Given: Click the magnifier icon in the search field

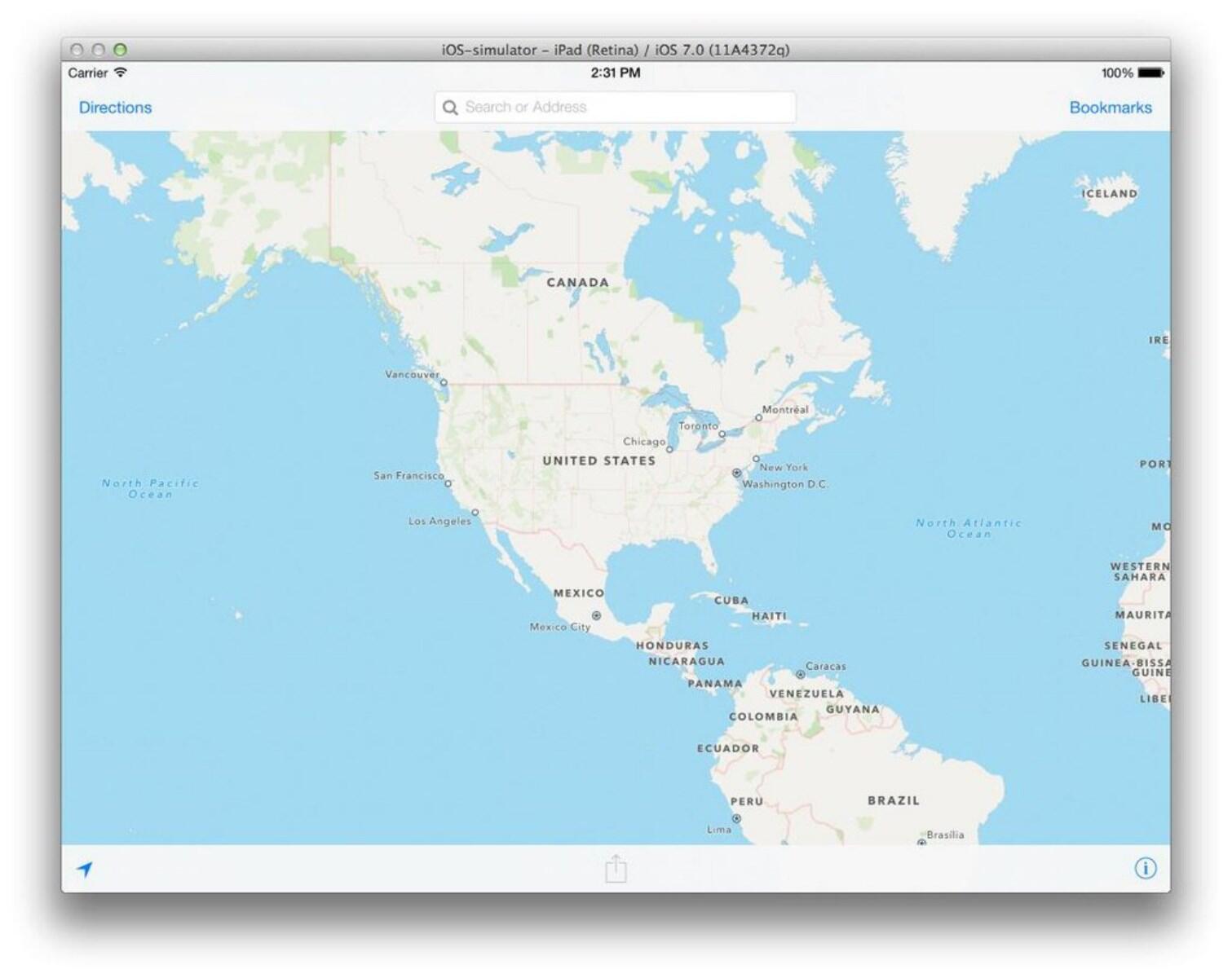Looking at the screenshot, I should [x=450, y=108].
